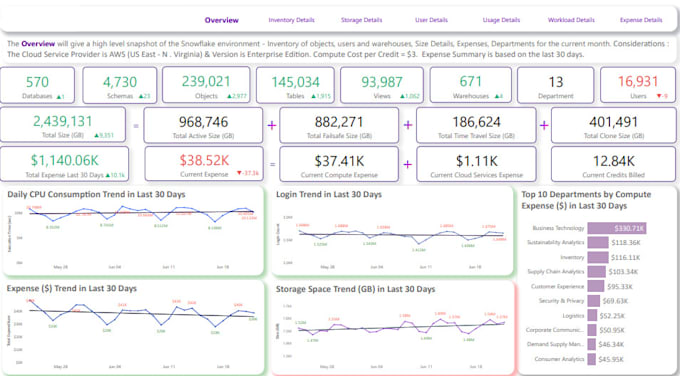This screenshot has width=680, height=376.
Task: Click the 239,021 Objects card
Action: 206,85
